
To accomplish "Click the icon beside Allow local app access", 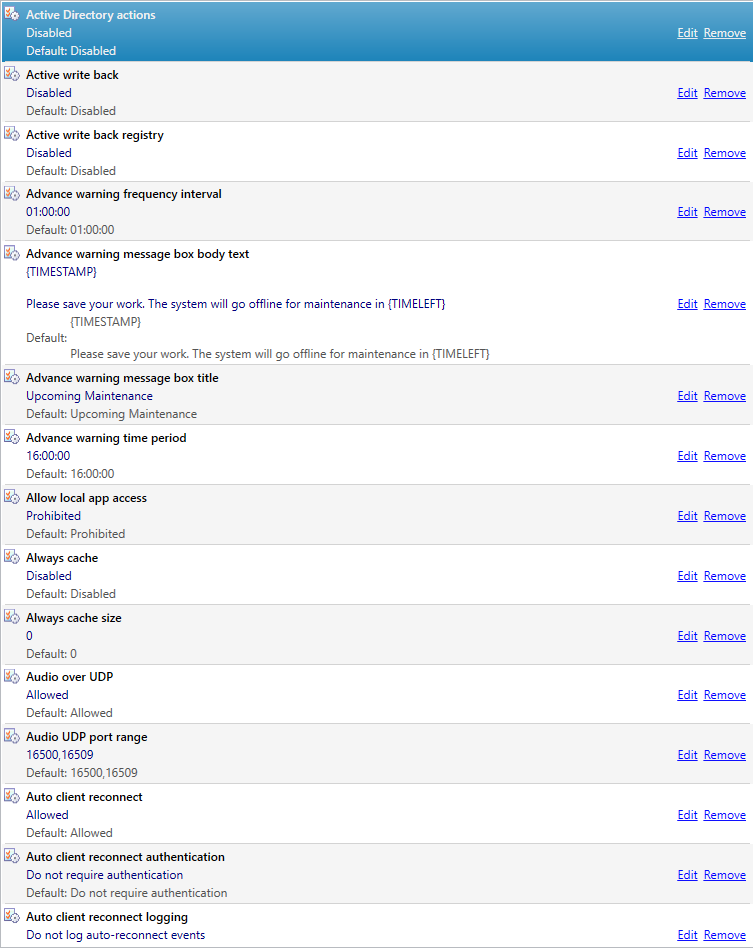I will pos(13,498).
